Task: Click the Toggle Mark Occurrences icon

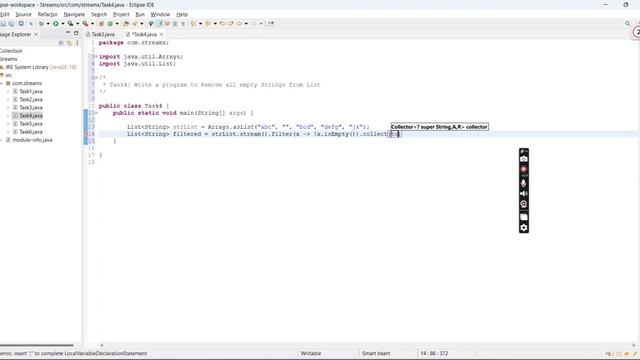Action: point(160,24)
